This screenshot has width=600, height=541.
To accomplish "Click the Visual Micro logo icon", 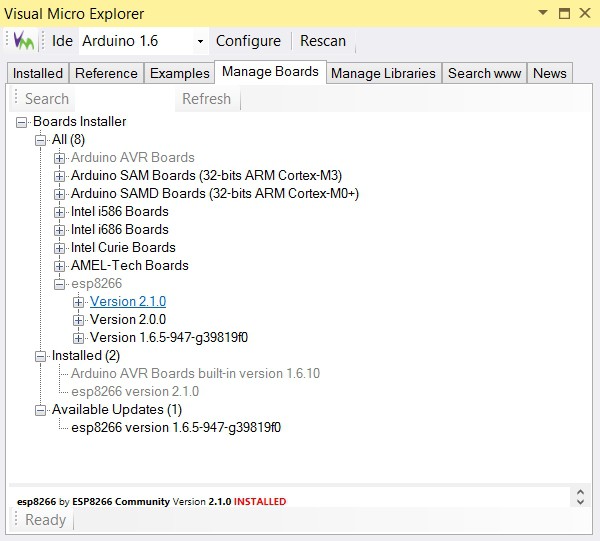I will pos(24,41).
